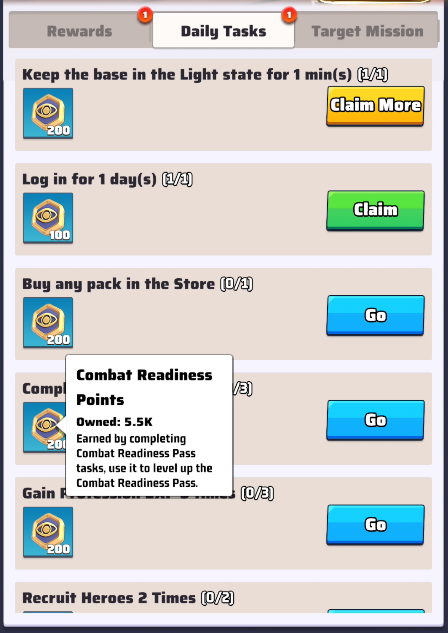
Task: Select the Daily Tasks tab
Action: (223, 31)
